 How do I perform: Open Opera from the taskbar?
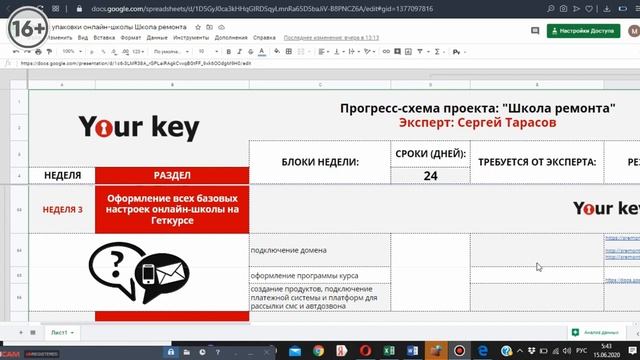pyautogui.click(x=365, y=351)
